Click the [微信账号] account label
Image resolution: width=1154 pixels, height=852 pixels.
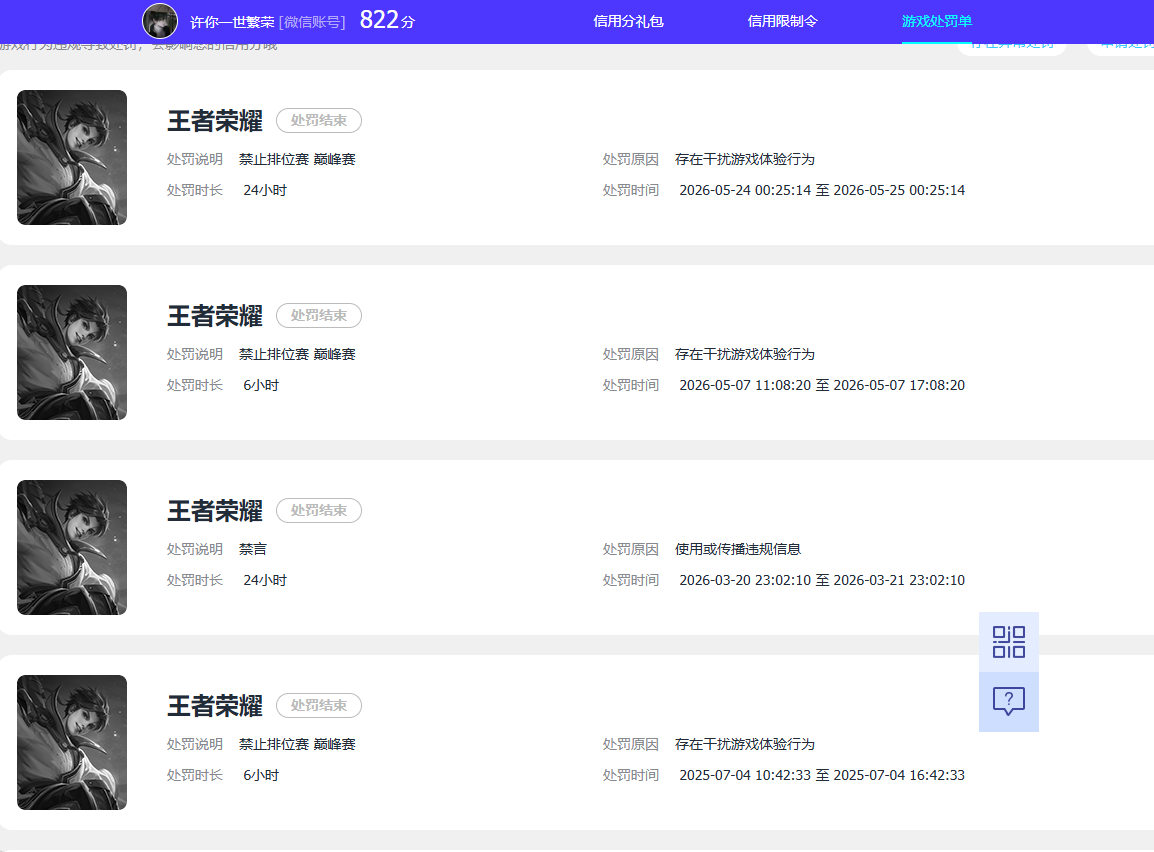tap(312, 22)
